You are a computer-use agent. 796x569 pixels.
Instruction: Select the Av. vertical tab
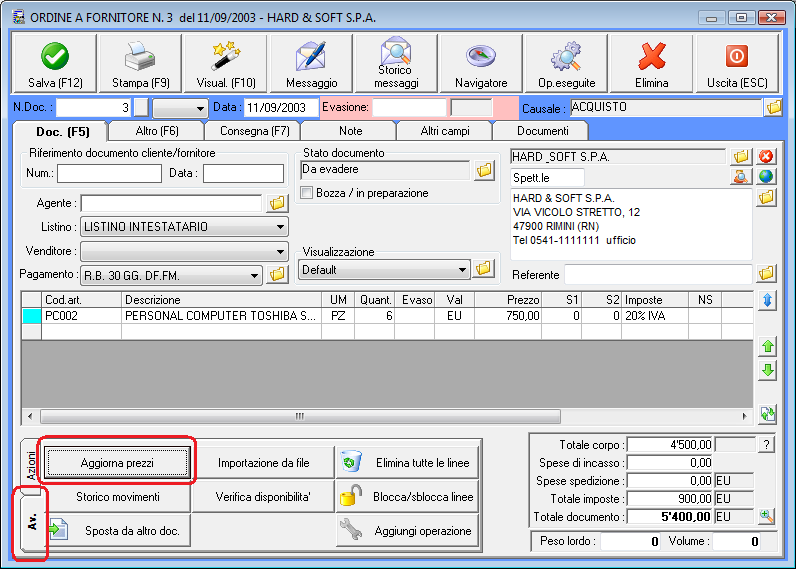tap(31, 522)
